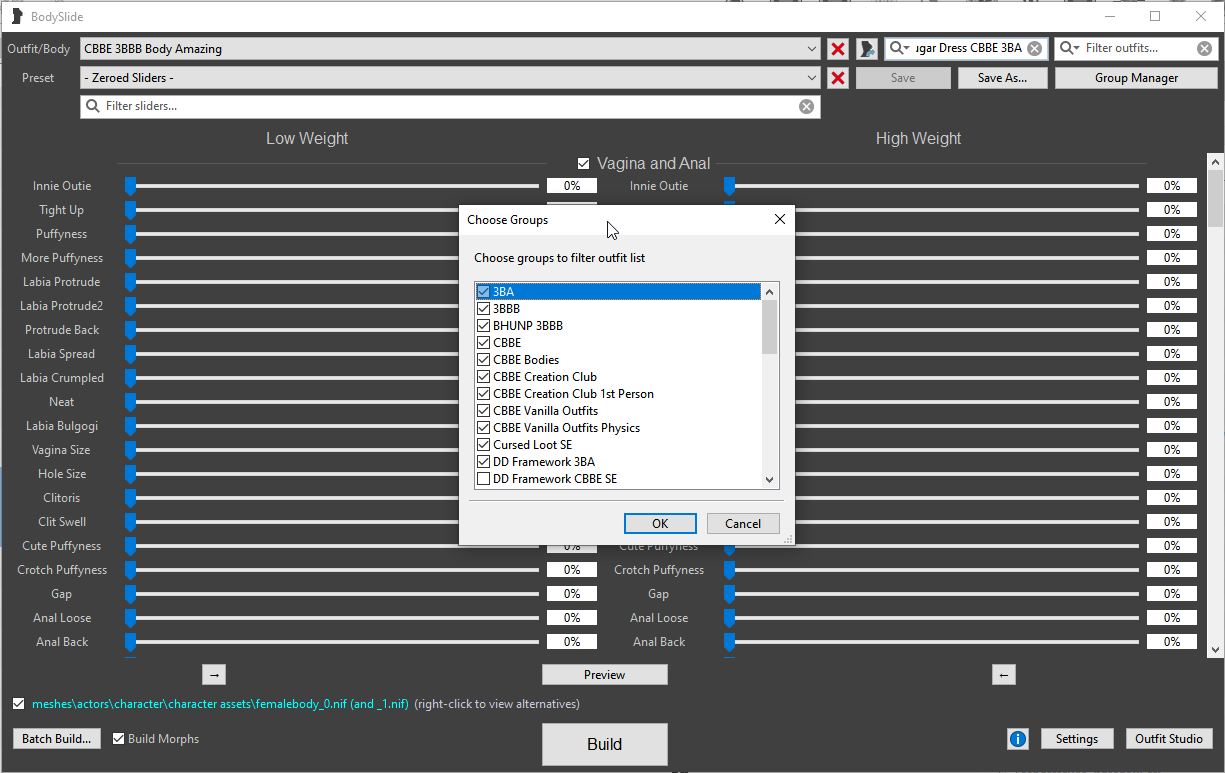The height and width of the screenshot is (773, 1225).
Task: Click the Filter sliders input field
Action: pos(450,106)
